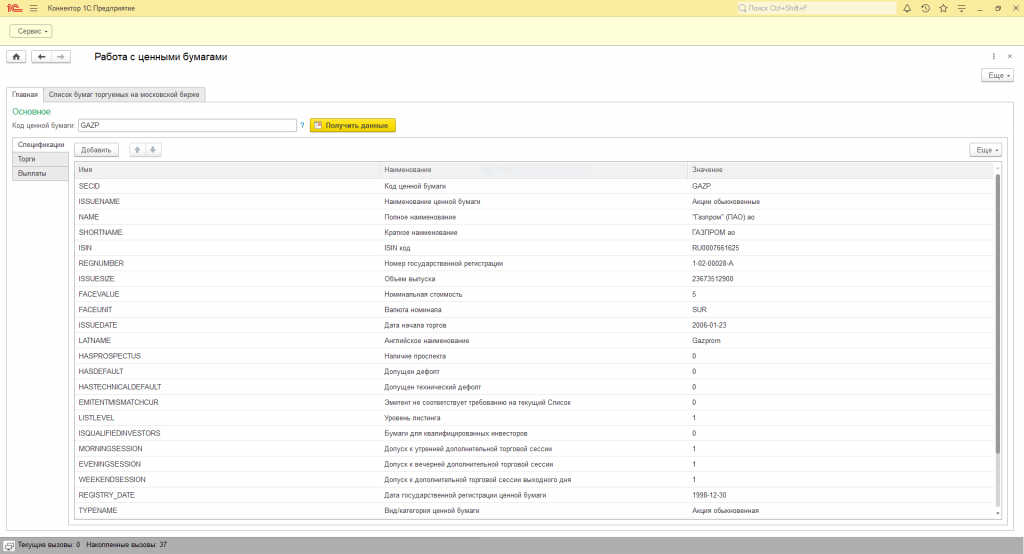
Task: Focus the Код ценной бумаги input field
Action: 187,125
